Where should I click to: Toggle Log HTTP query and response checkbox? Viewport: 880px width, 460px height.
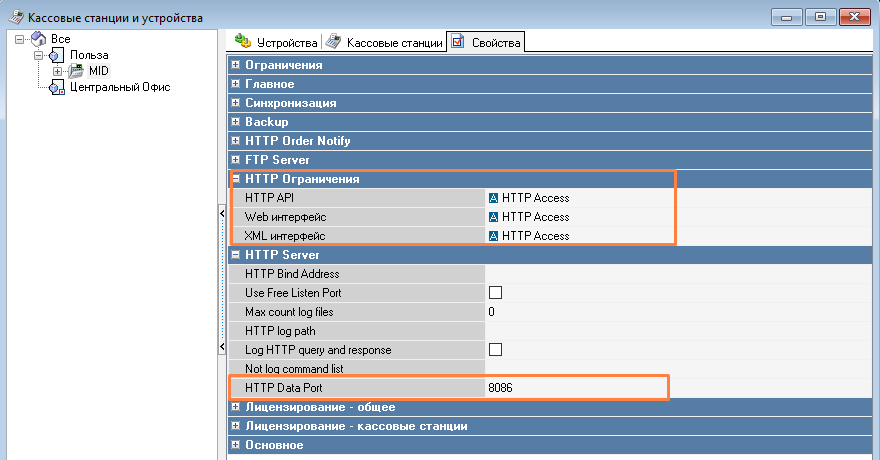tap(495, 350)
